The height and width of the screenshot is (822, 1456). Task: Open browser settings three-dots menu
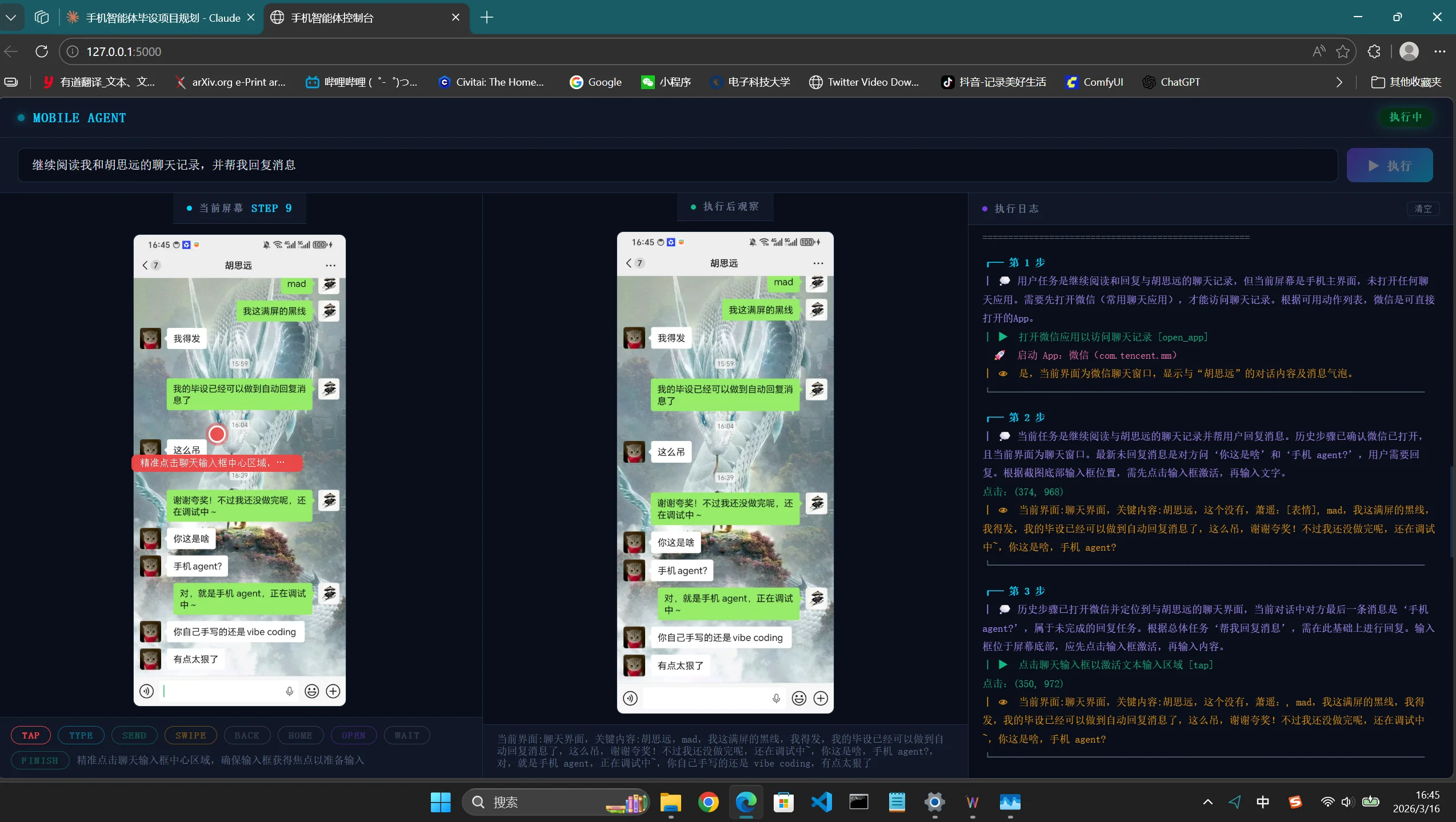tap(1439, 51)
